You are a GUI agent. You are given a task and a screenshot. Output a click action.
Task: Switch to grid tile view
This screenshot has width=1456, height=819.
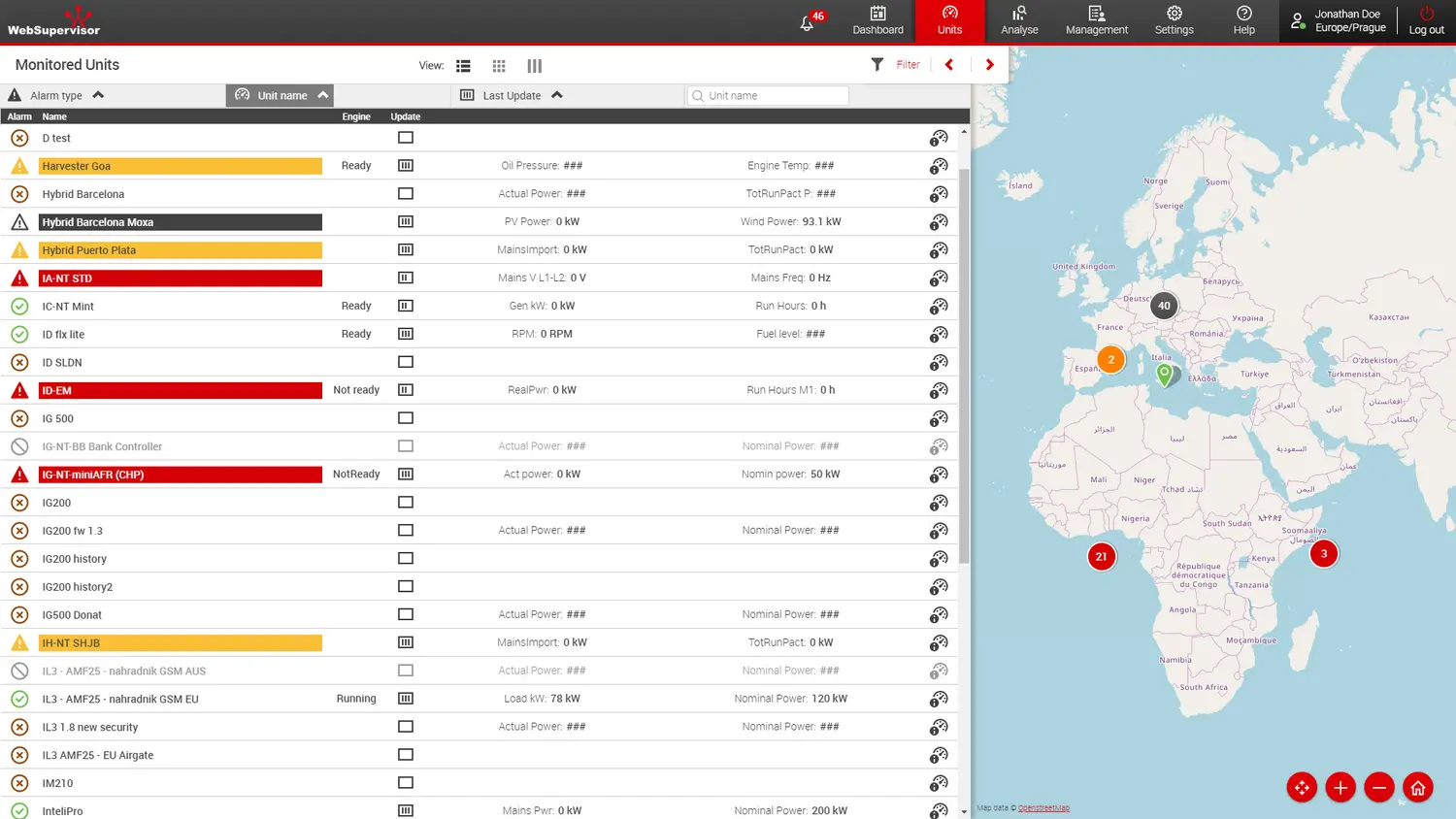tap(499, 66)
